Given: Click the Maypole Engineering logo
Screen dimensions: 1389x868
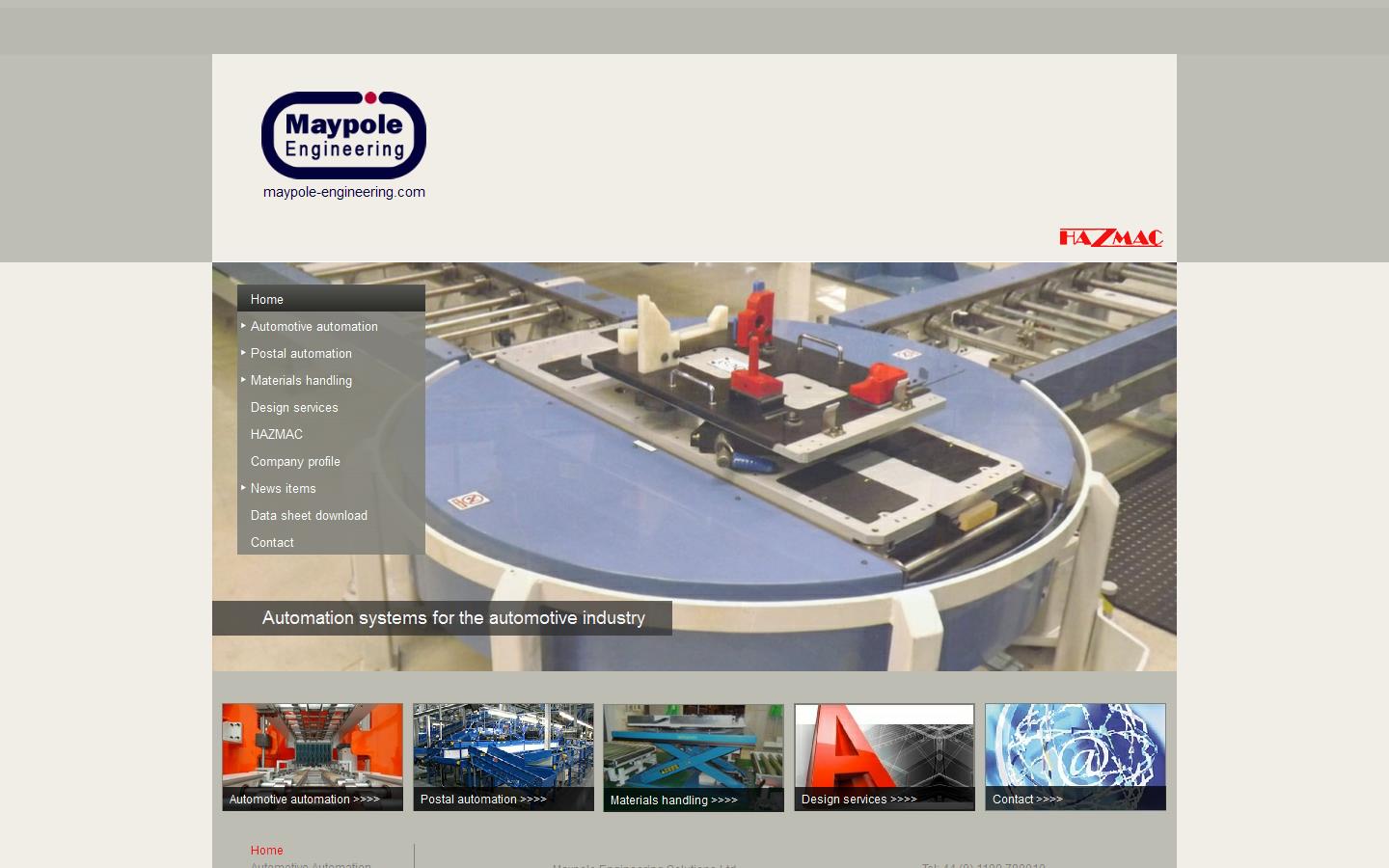Looking at the screenshot, I should click(343, 134).
